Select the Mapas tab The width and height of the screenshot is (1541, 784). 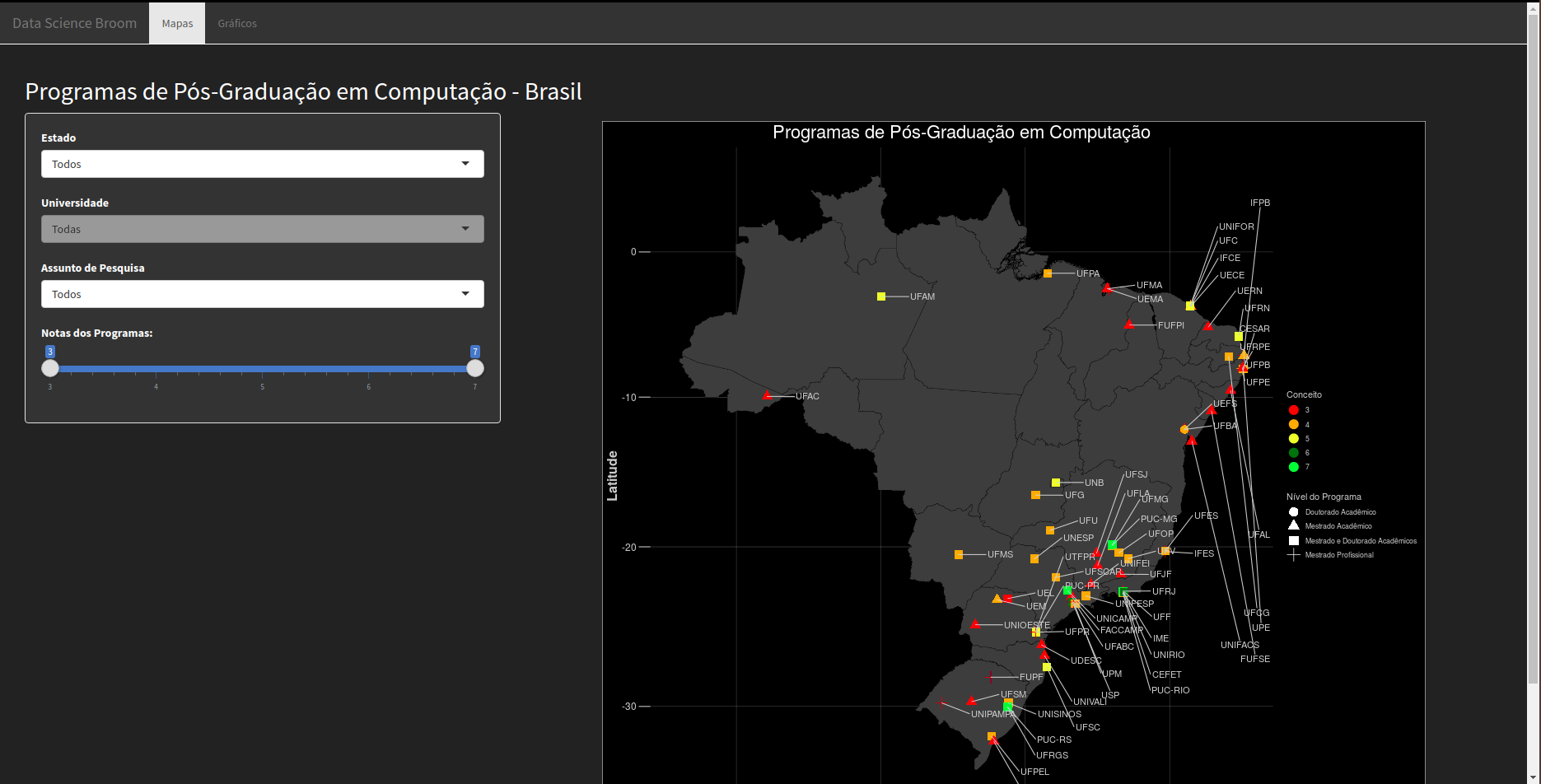pos(176,23)
